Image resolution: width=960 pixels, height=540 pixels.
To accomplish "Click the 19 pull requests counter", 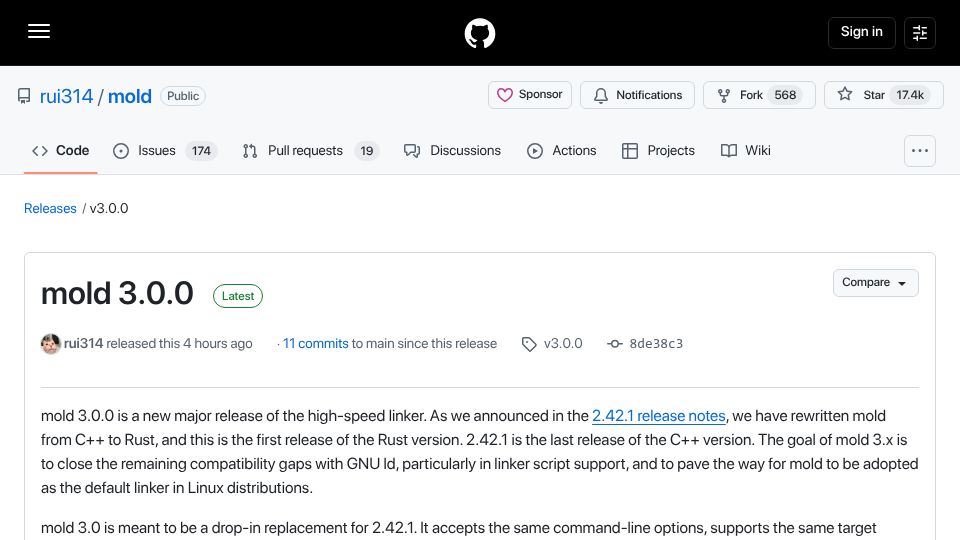I will click(x=367, y=151).
